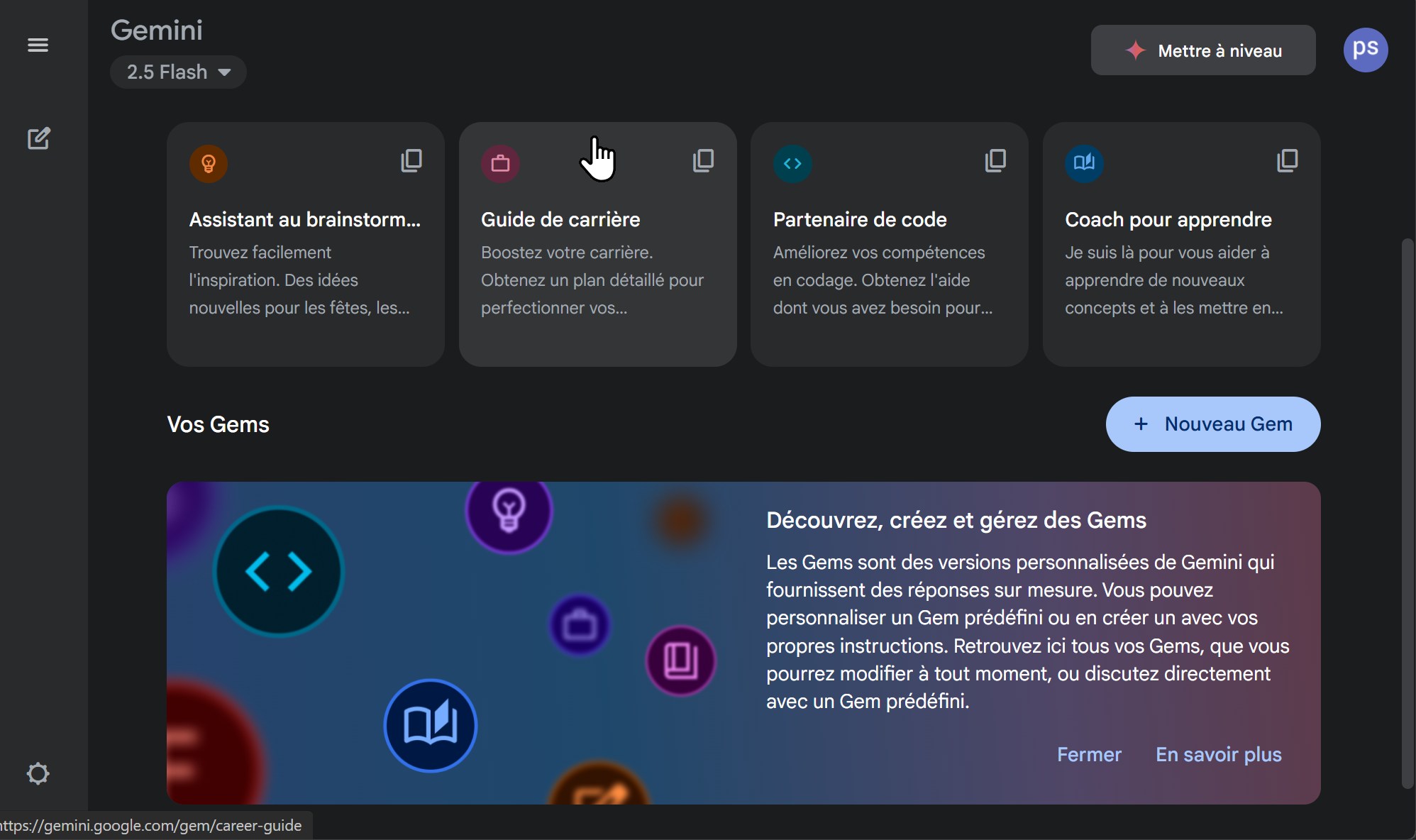Dismiss the banner with Fermer
This screenshot has width=1416, height=840.
coord(1089,755)
